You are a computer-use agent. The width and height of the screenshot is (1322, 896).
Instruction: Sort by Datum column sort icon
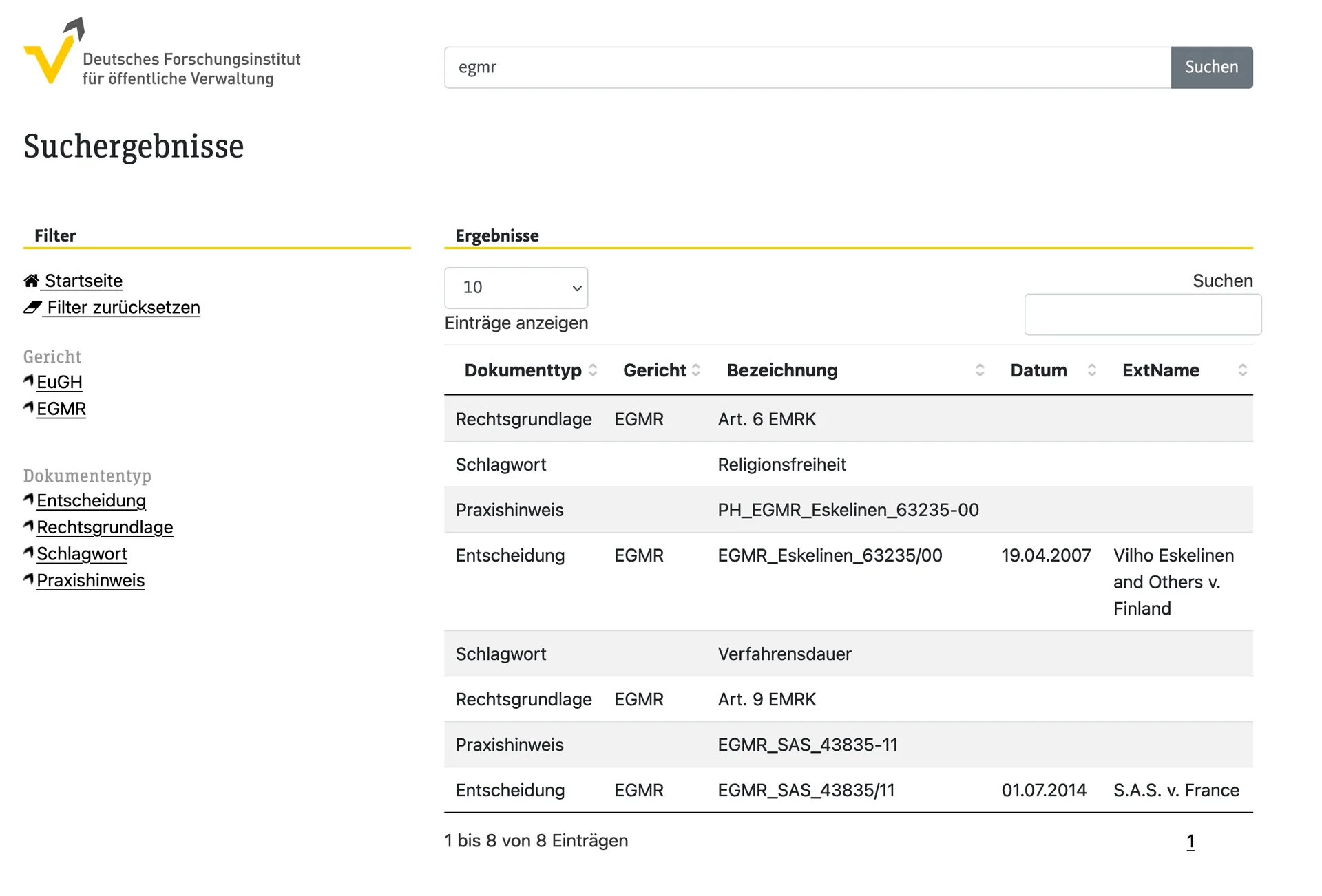(1092, 370)
